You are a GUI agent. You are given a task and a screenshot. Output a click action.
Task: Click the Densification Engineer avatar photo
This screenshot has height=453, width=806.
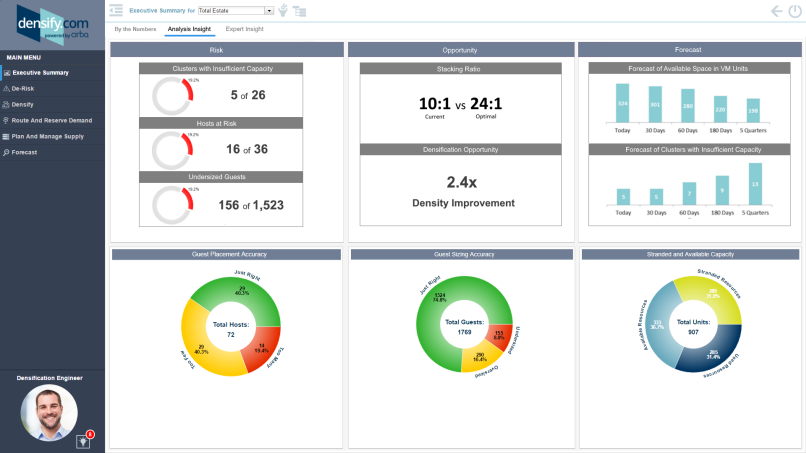[x=49, y=412]
